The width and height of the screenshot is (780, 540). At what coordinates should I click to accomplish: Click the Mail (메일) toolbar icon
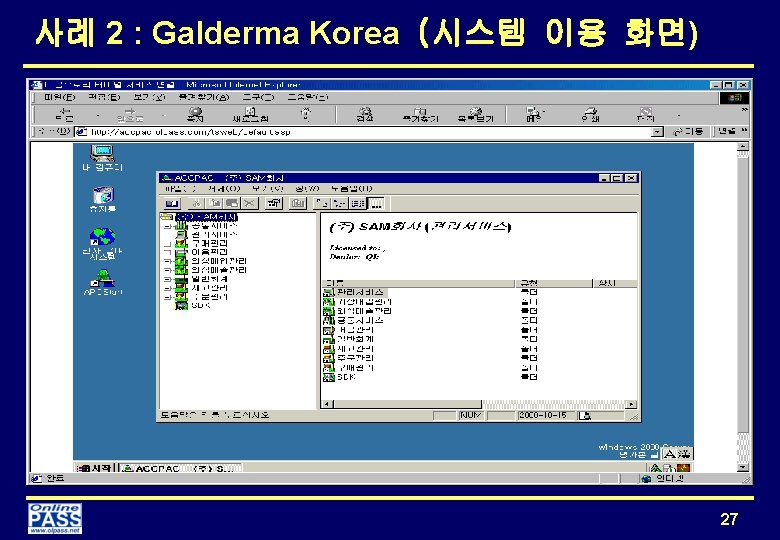(x=533, y=115)
